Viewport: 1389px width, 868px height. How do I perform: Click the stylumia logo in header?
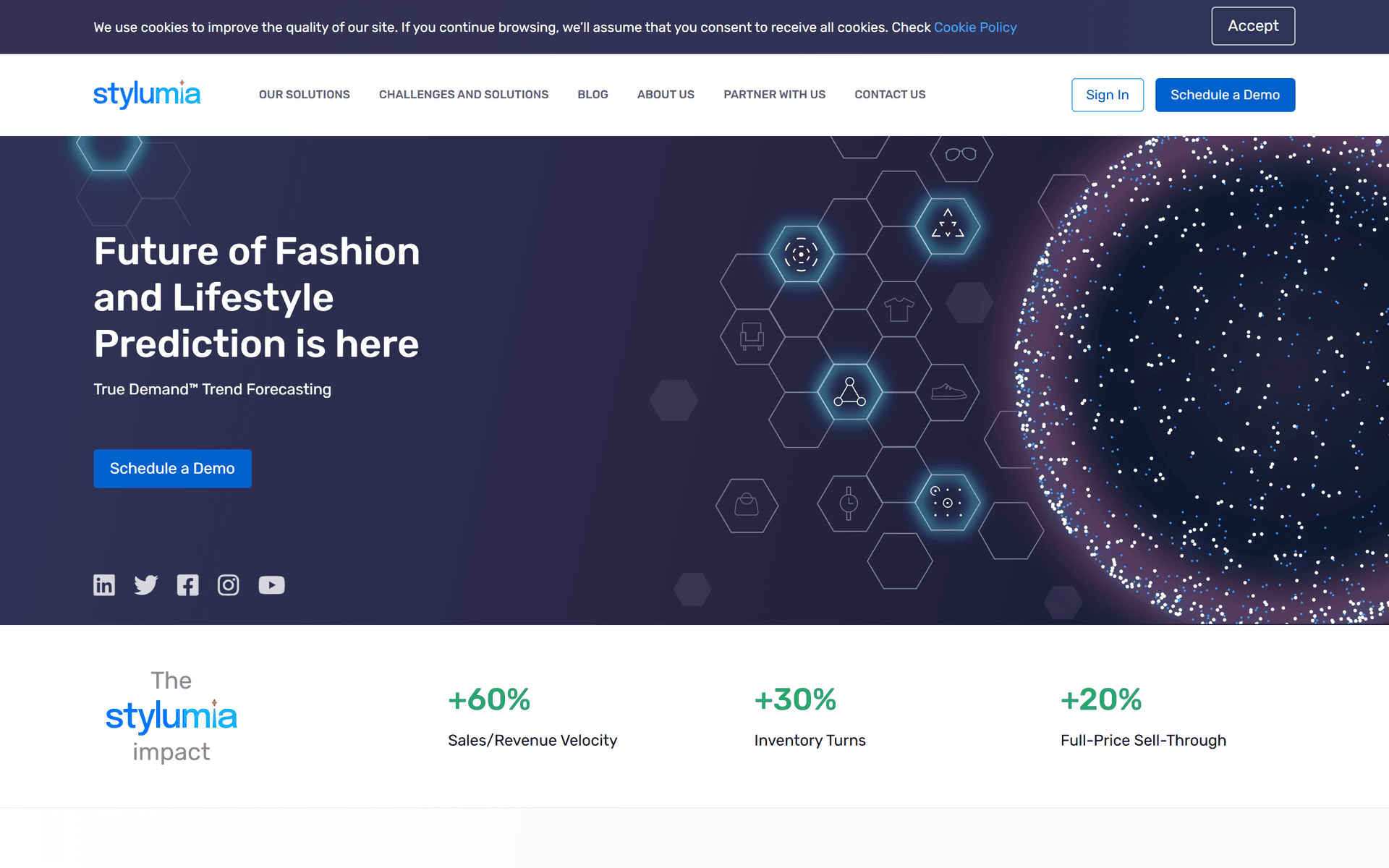147,94
